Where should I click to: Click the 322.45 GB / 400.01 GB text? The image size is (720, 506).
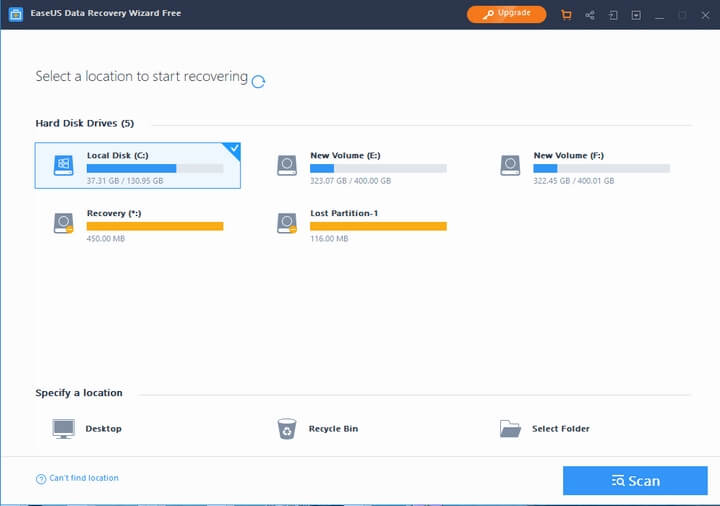click(x=574, y=181)
